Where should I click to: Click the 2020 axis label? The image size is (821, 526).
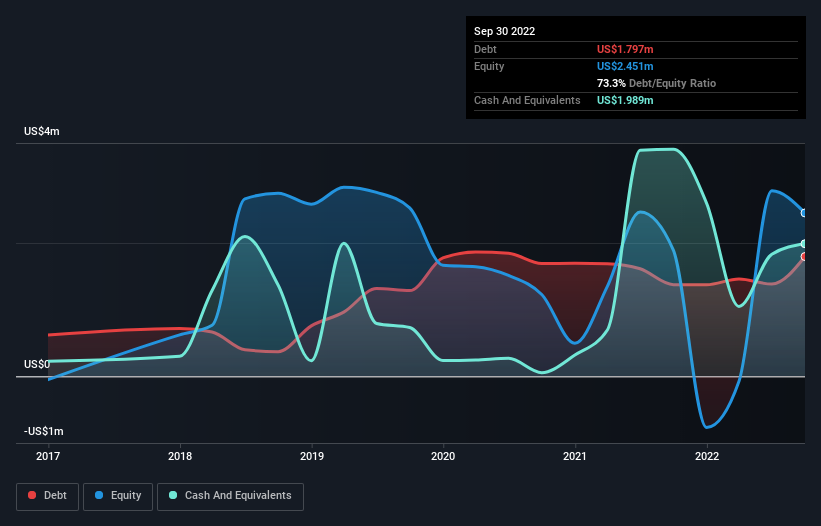tap(443, 456)
